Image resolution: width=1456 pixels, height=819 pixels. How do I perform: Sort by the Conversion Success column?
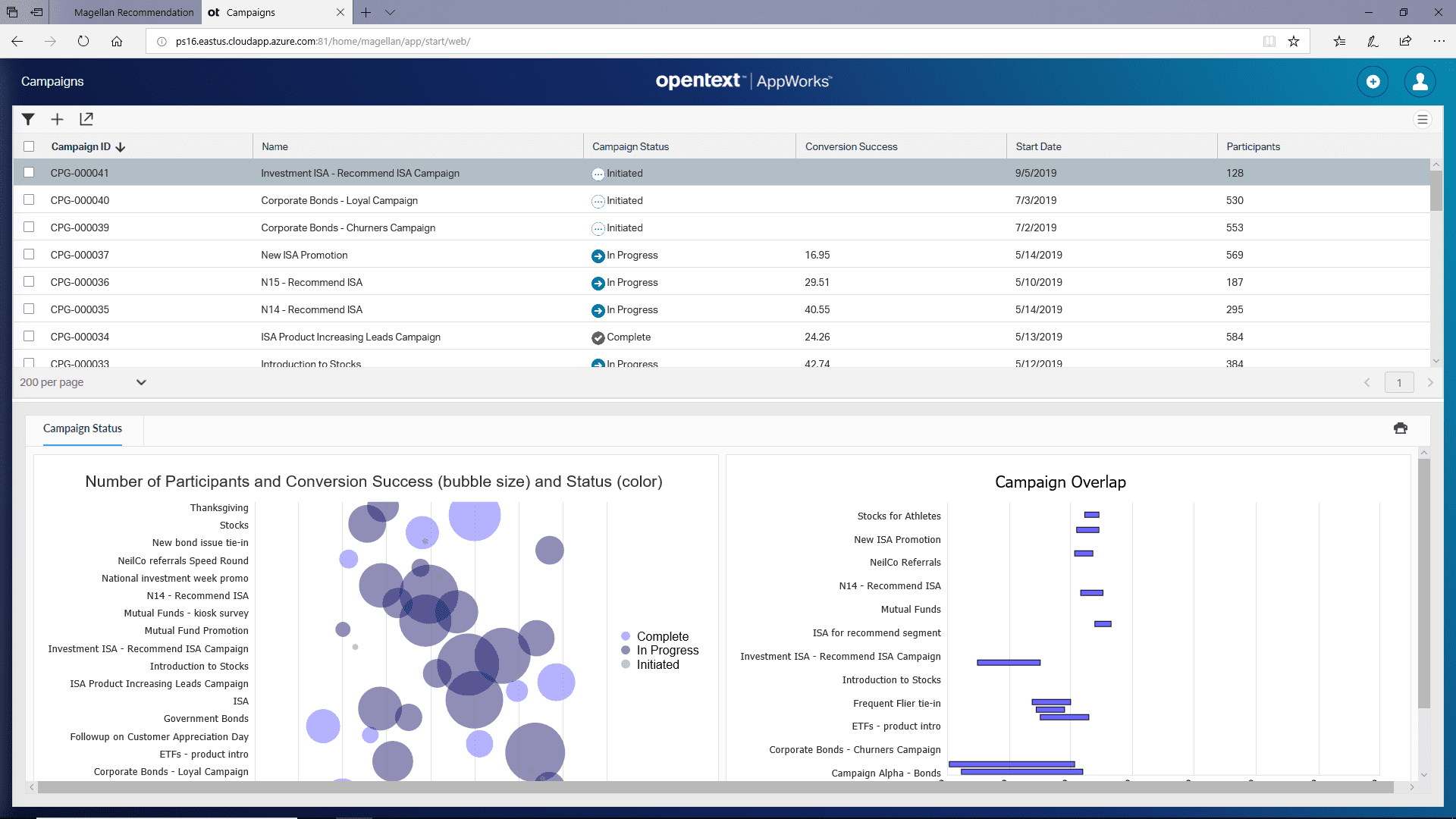click(x=851, y=146)
